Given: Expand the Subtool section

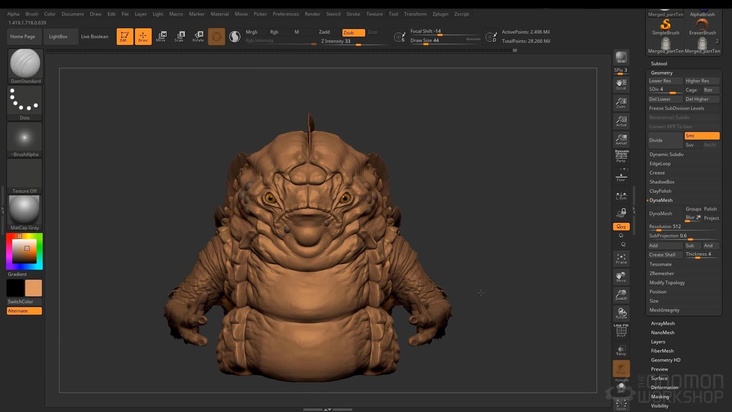Looking at the screenshot, I should pos(659,63).
